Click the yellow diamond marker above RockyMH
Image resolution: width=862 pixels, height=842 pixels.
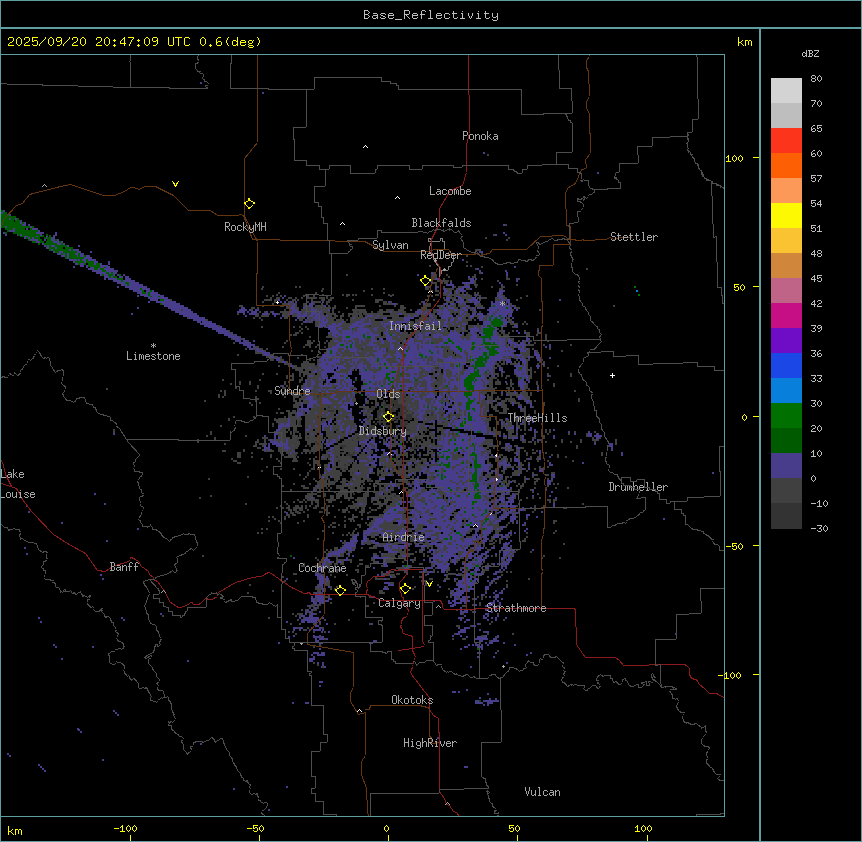click(x=249, y=204)
